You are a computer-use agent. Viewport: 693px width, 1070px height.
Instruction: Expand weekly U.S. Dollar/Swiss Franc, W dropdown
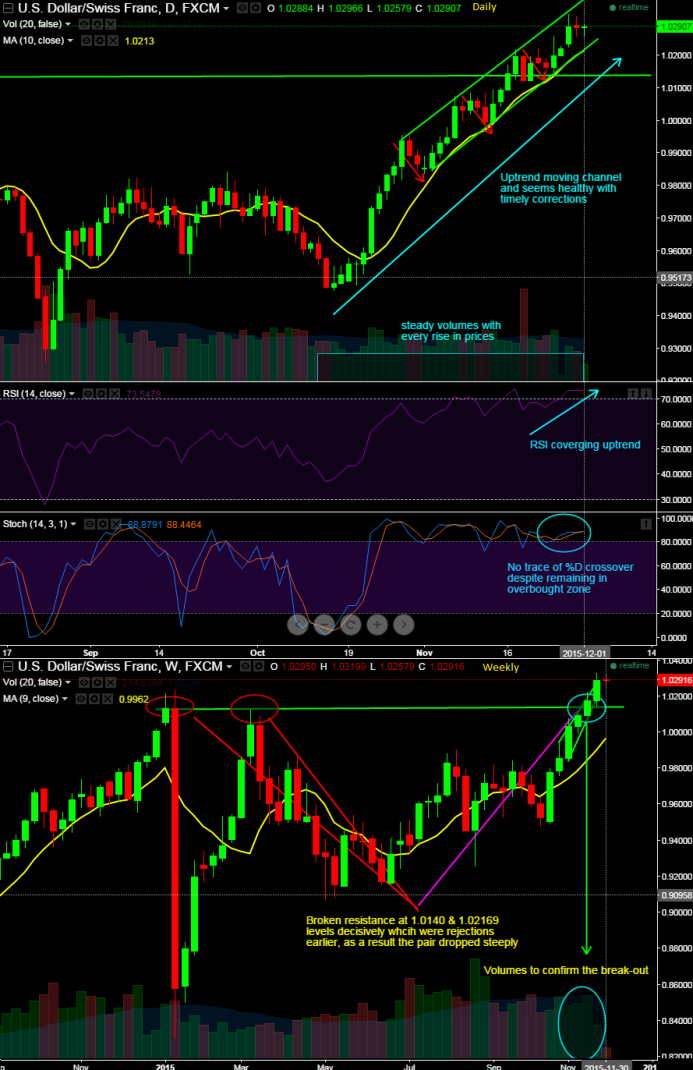pyautogui.click(x=229, y=667)
